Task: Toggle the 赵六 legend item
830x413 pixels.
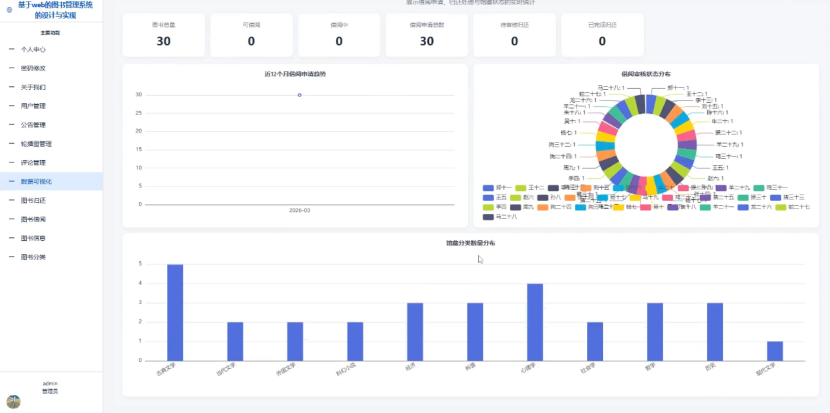Action: [520, 197]
